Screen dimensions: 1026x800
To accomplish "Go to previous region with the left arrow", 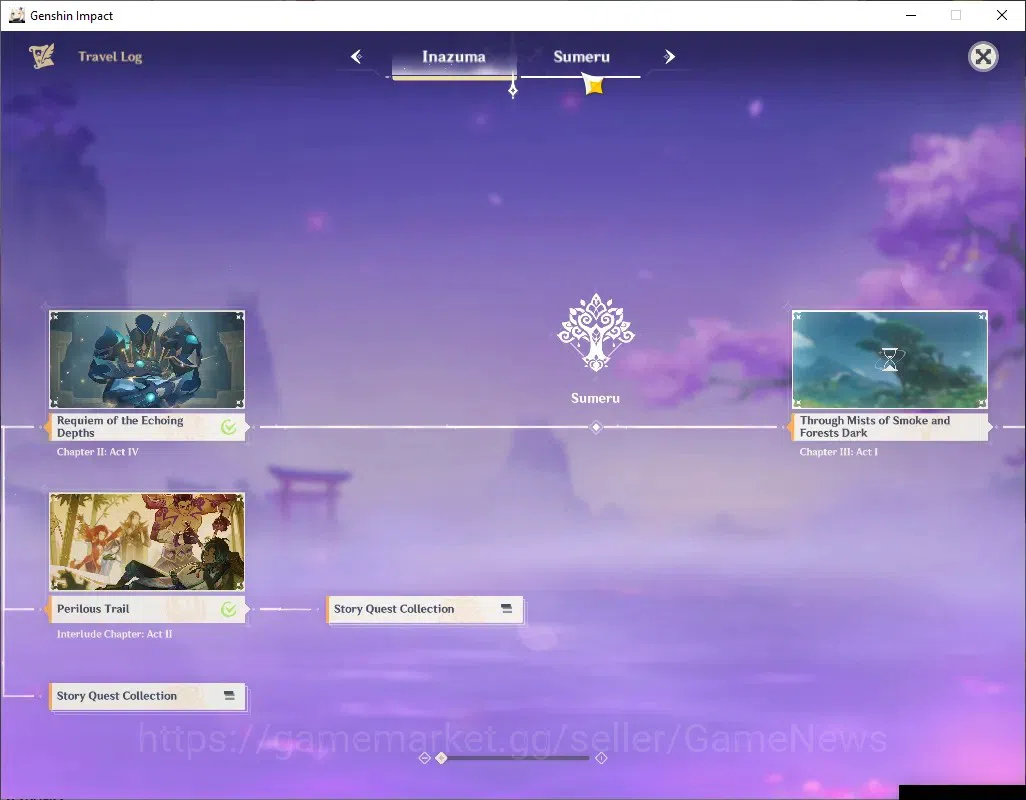I will pos(357,57).
